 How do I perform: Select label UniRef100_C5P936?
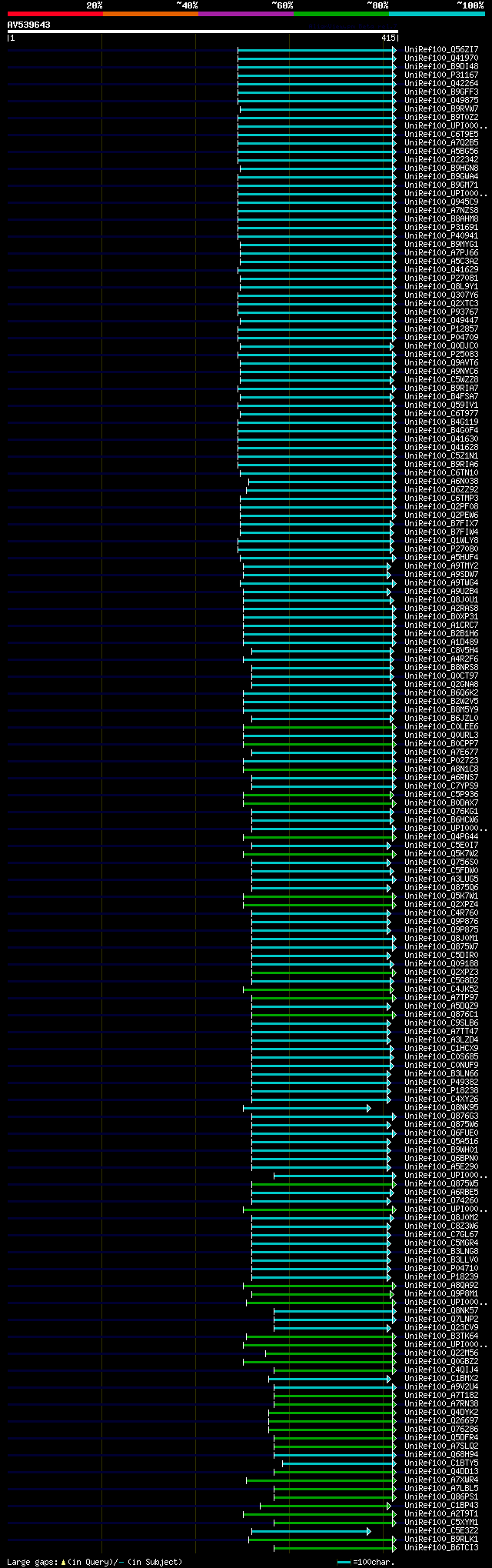(x=441, y=794)
